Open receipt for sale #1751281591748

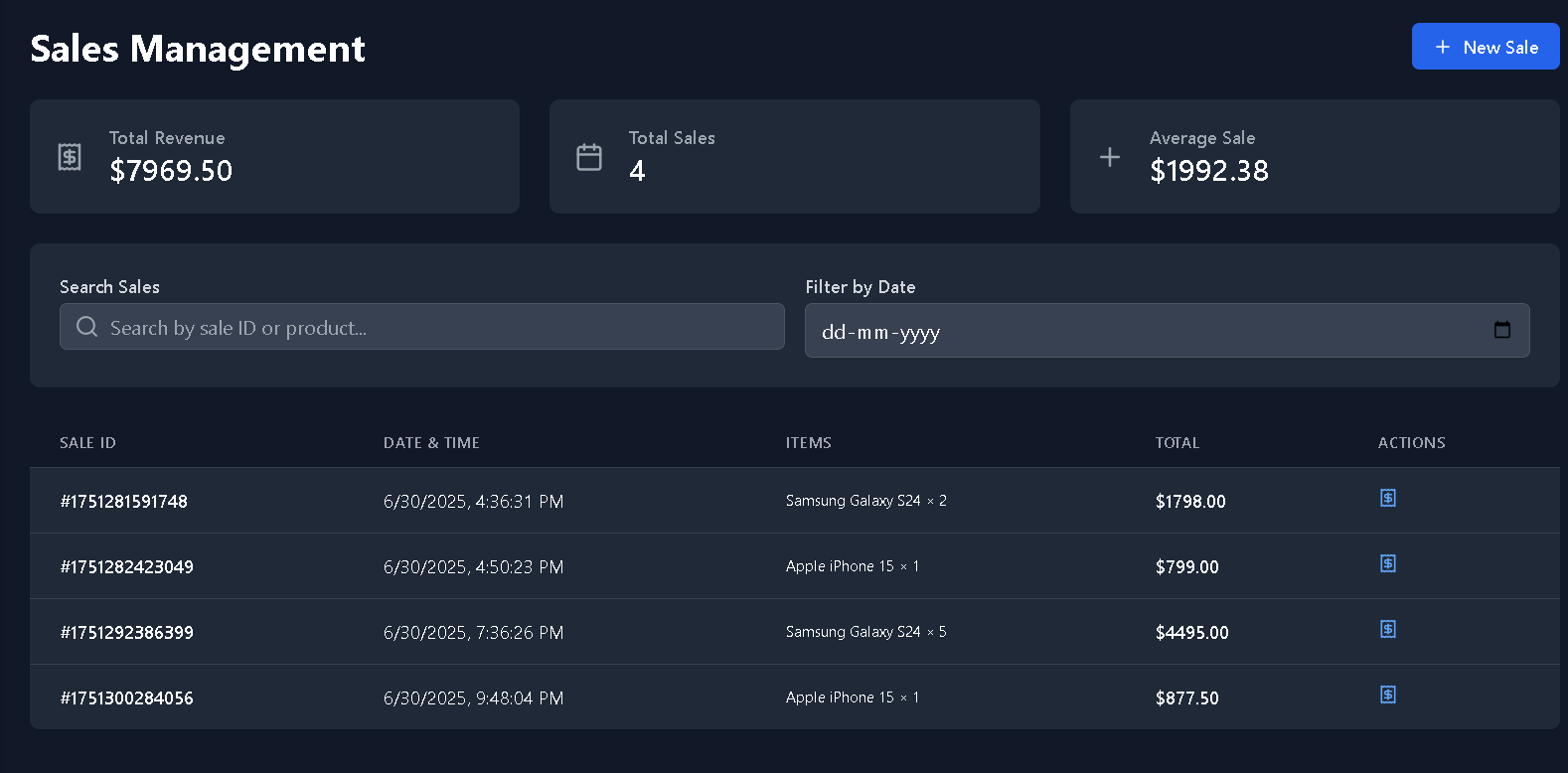click(1388, 498)
